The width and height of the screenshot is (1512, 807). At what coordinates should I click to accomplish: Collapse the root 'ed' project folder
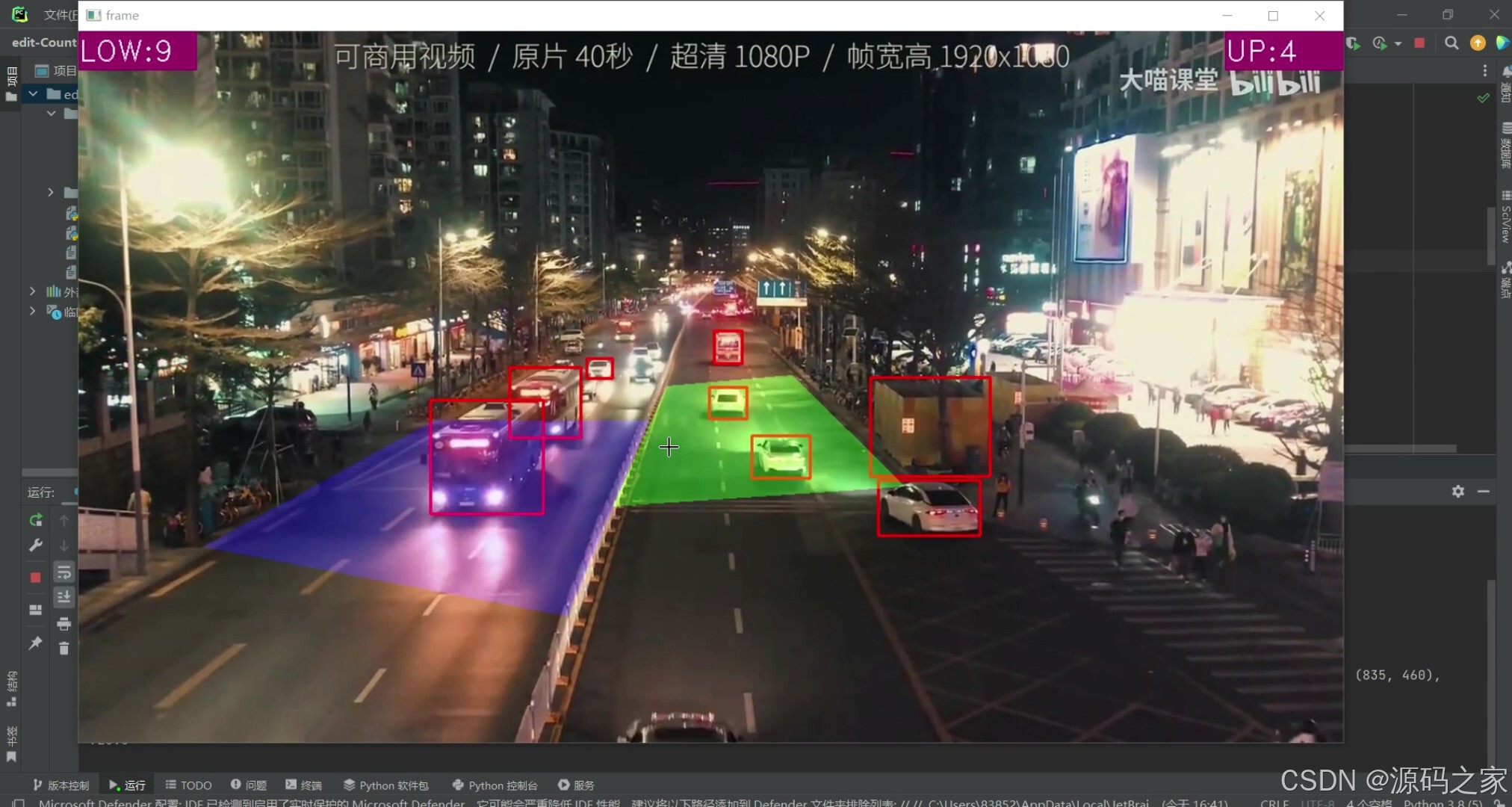[x=33, y=94]
